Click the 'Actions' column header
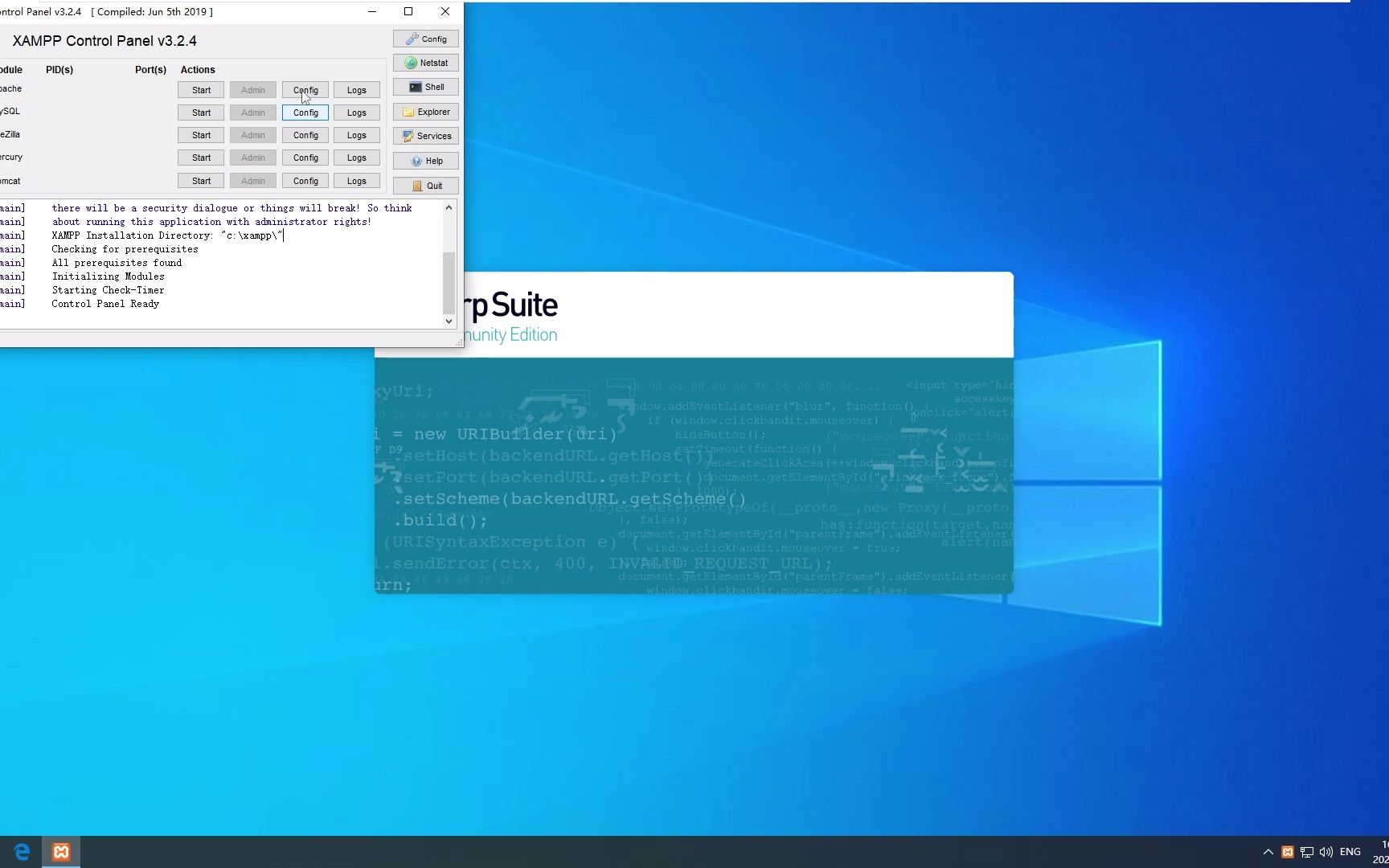This screenshot has height=868, width=1389. pyautogui.click(x=198, y=70)
